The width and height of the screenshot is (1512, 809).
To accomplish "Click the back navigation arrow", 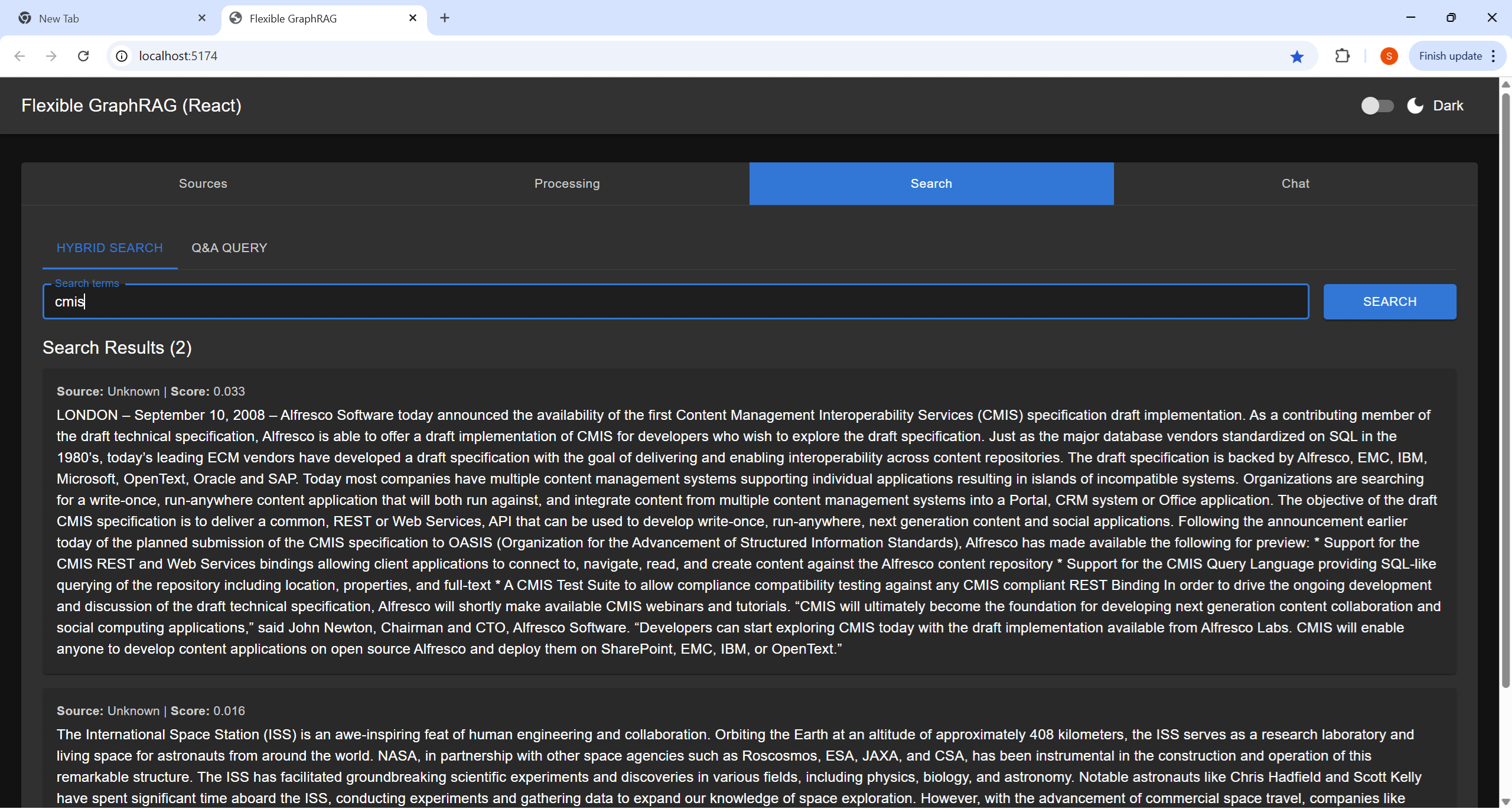I will (x=20, y=56).
